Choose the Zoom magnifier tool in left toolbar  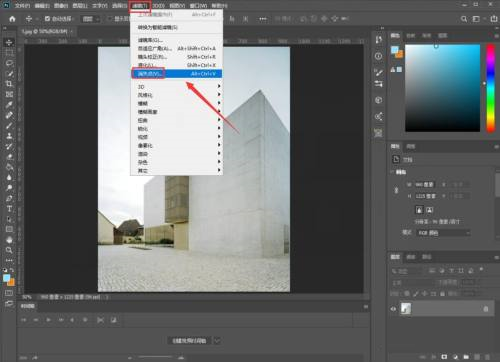9,250
